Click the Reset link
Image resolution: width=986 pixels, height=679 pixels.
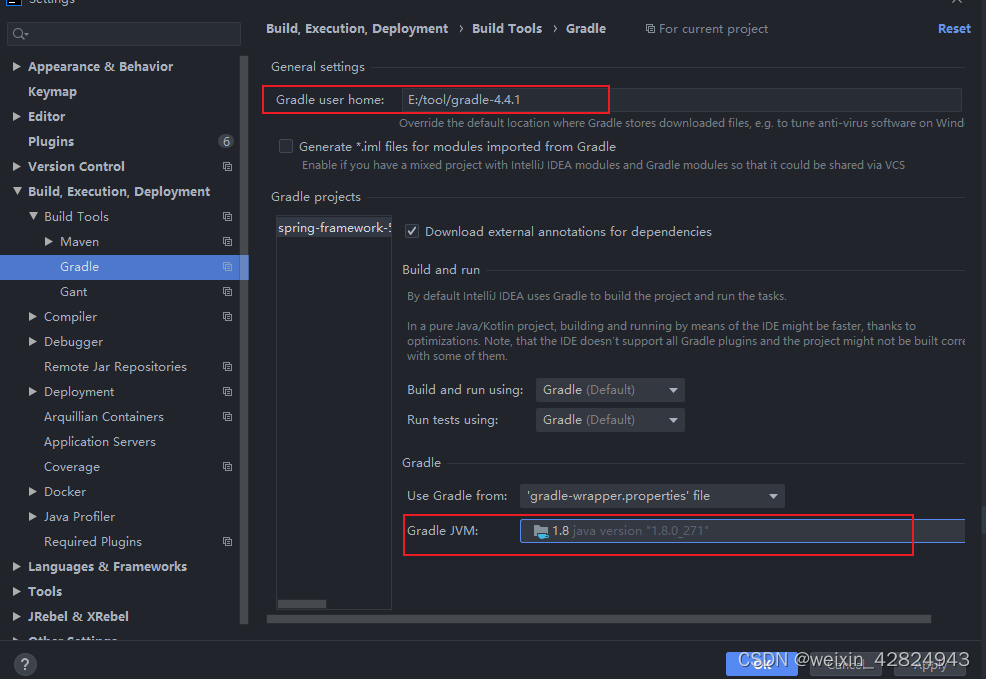(954, 29)
